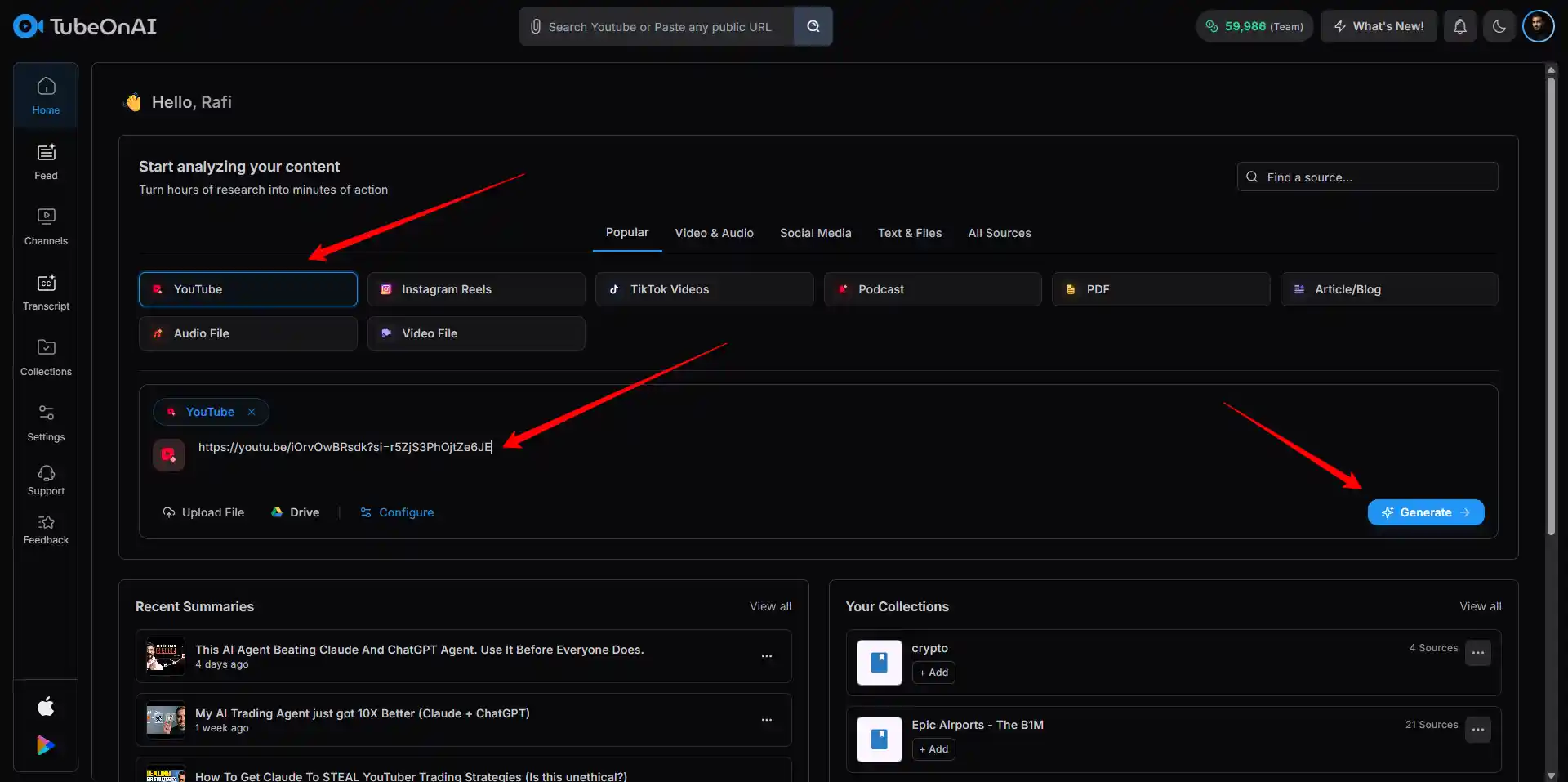View all Recent Summaries
The image size is (1568, 782).
[770, 606]
